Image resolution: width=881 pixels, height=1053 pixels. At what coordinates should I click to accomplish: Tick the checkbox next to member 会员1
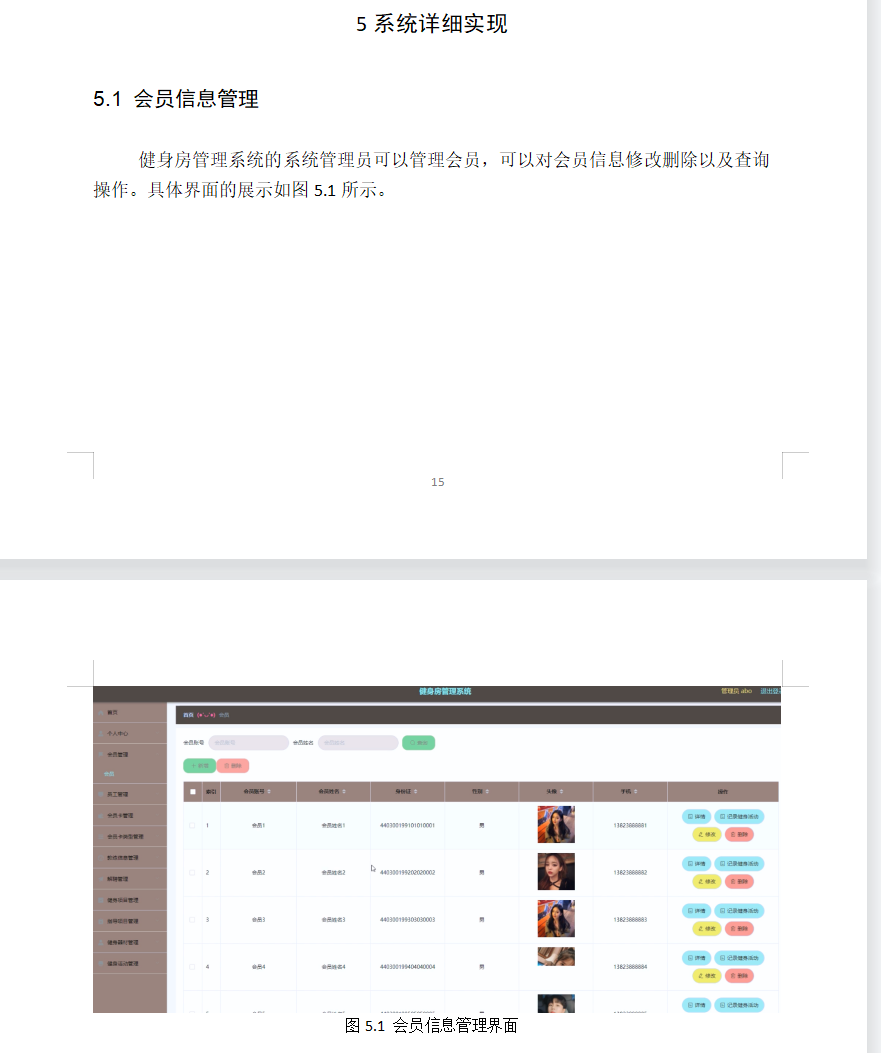(x=190, y=824)
